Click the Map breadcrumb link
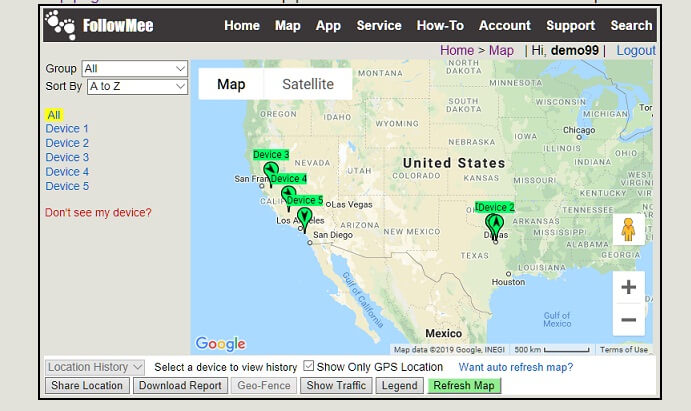 [502, 50]
